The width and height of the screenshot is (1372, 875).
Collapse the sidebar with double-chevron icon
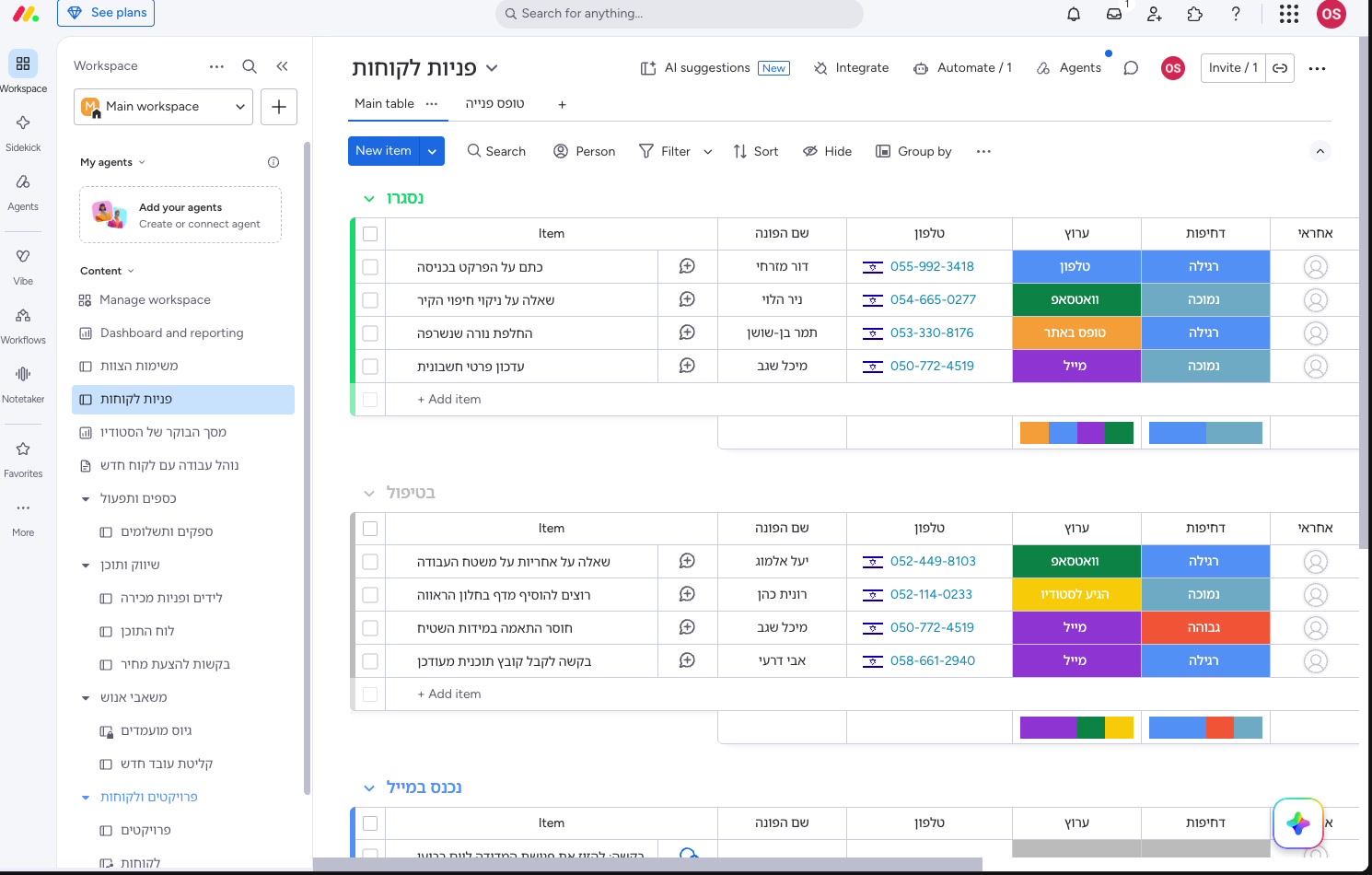point(282,66)
